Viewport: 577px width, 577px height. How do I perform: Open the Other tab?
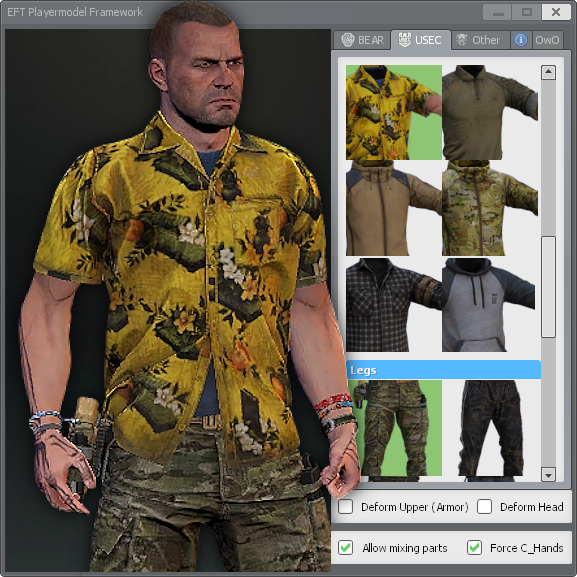[480, 40]
